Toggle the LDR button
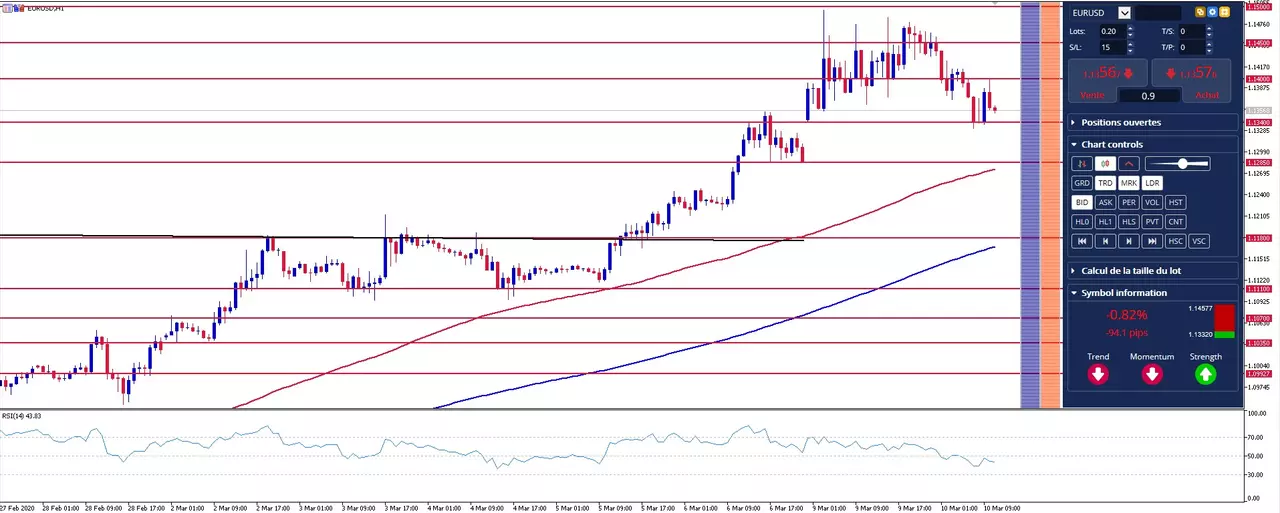 pos(1152,183)
